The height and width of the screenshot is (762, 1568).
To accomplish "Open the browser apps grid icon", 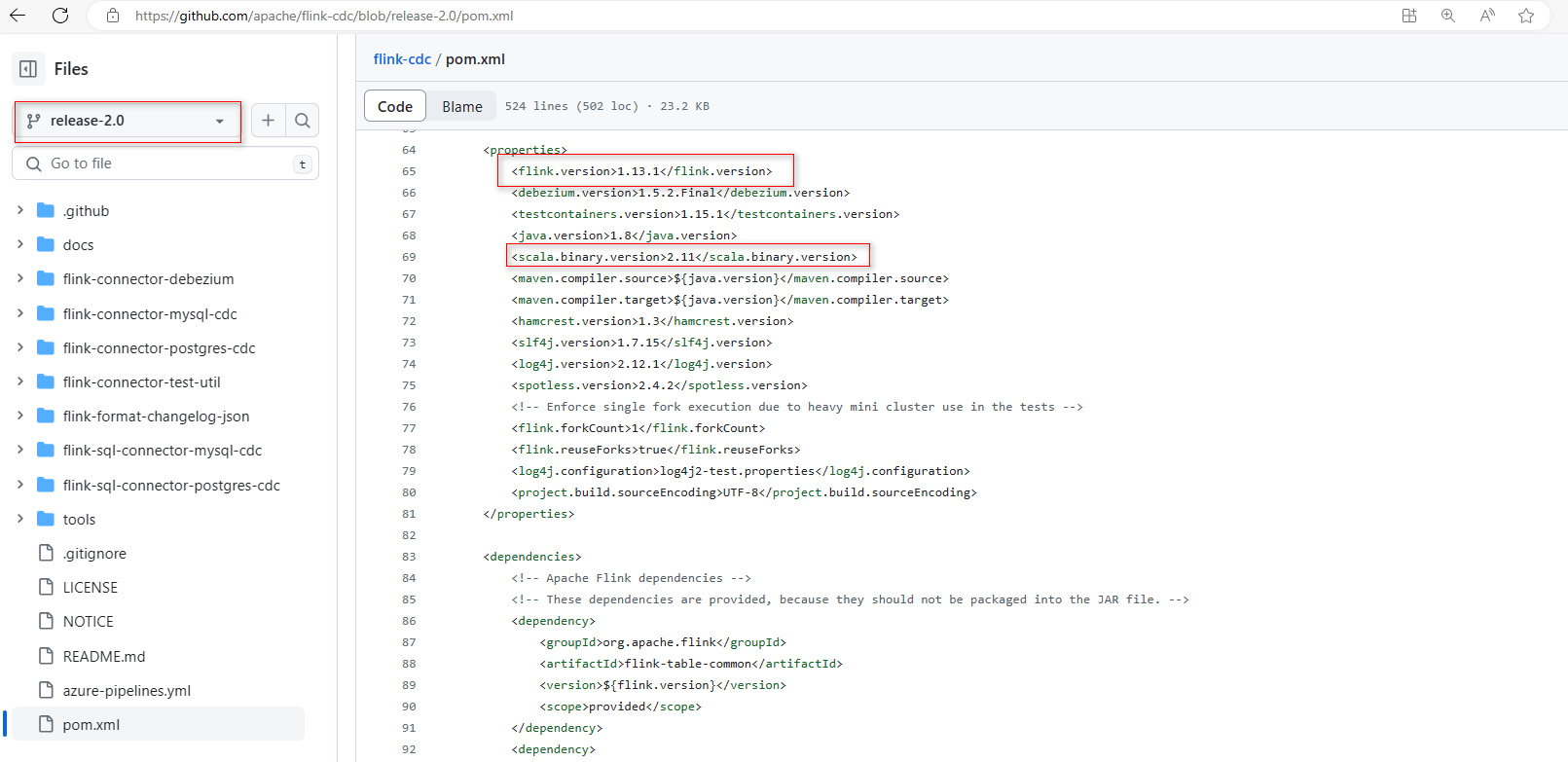I will [1408, 16].
